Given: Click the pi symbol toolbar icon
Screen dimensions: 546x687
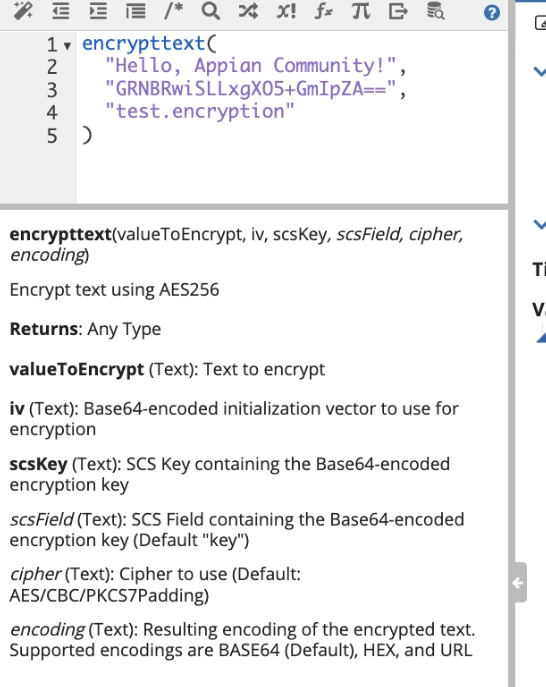Looking at the screenshot, I should (x=361, y=11).
